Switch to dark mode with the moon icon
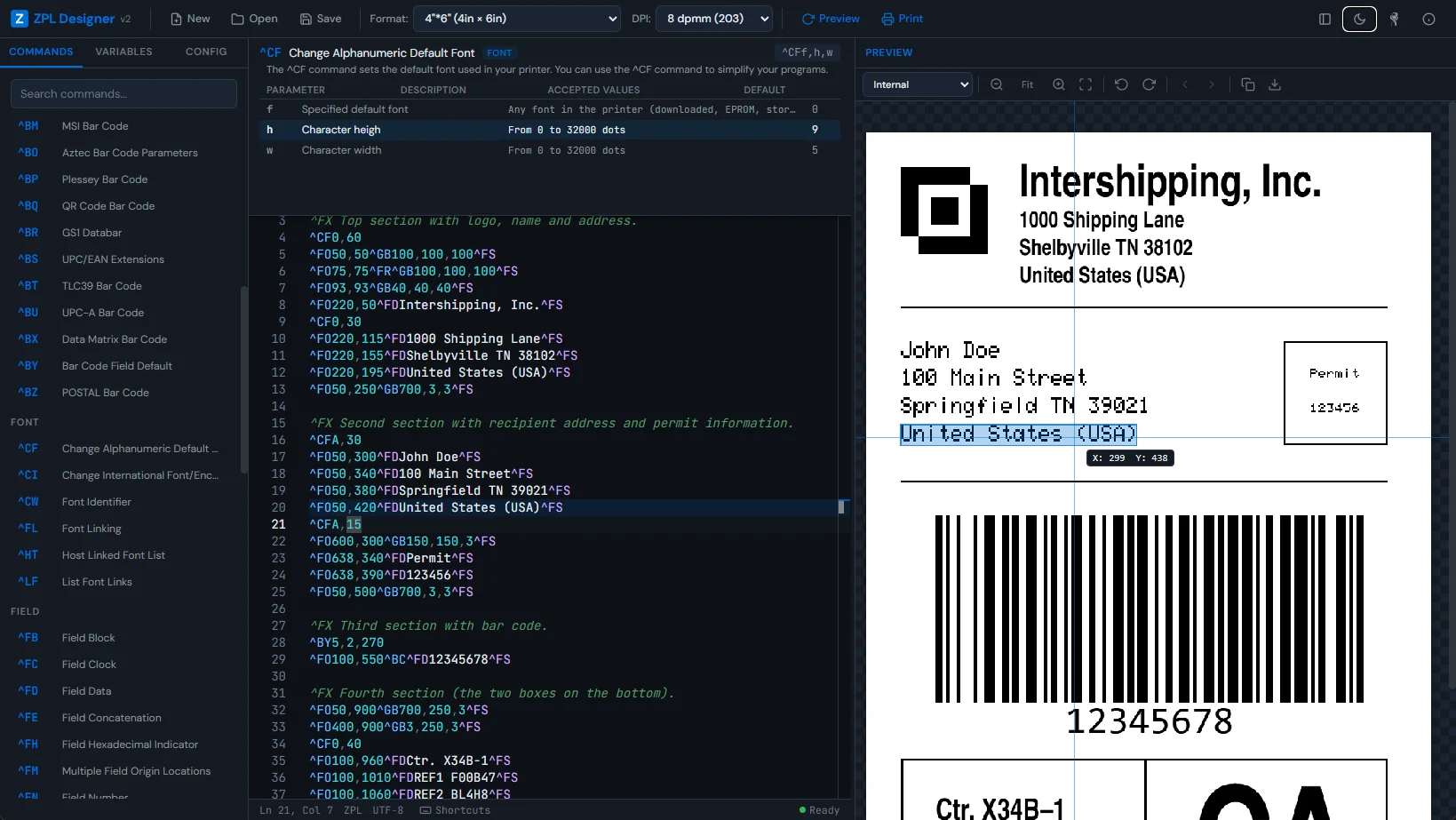The image size is (1456, 820). tap(1359, 18)
